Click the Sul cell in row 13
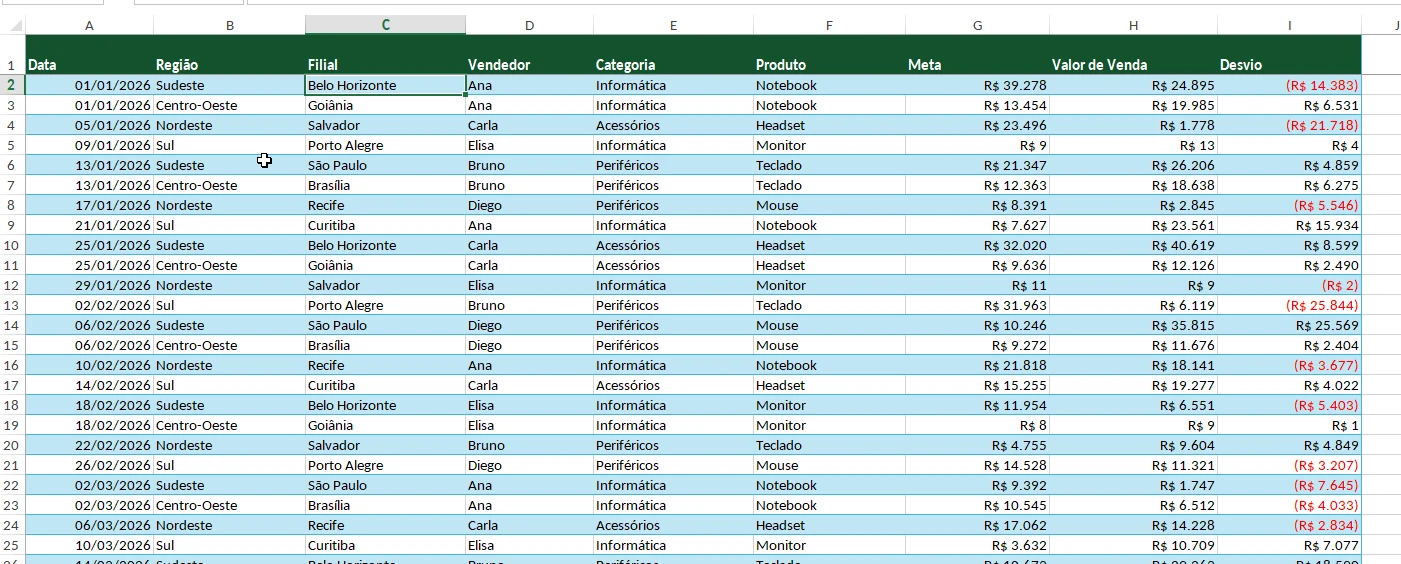1401x564 pixels. [x=230, y=305]
